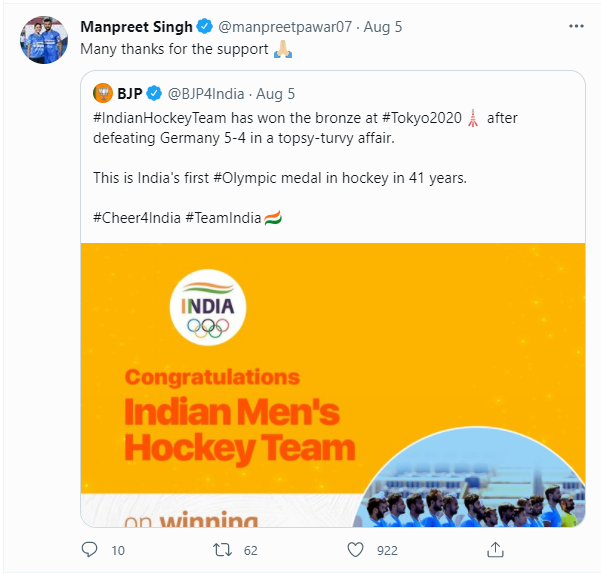This screenshot has height=573, width=601.
Task: Click the BJP logo avatar
Action: click(102, 94)
